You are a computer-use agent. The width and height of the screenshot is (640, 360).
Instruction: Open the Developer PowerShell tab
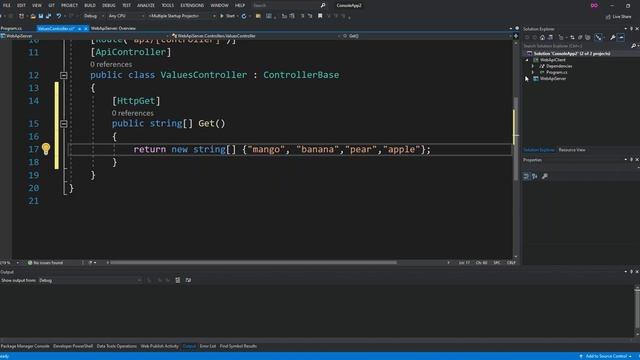(x=73, y=346)
